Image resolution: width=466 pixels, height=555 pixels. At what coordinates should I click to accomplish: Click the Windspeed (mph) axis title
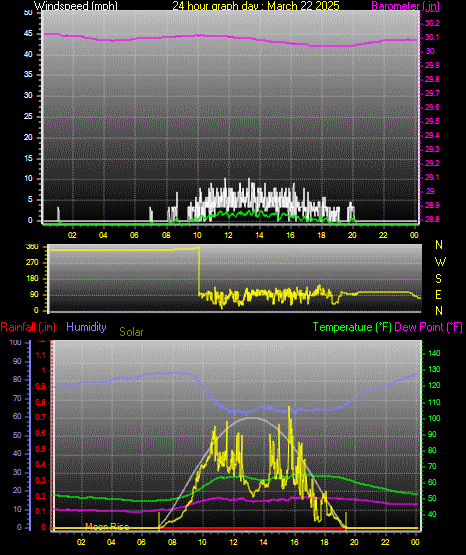pyautogui.click(x=75, y=6)
